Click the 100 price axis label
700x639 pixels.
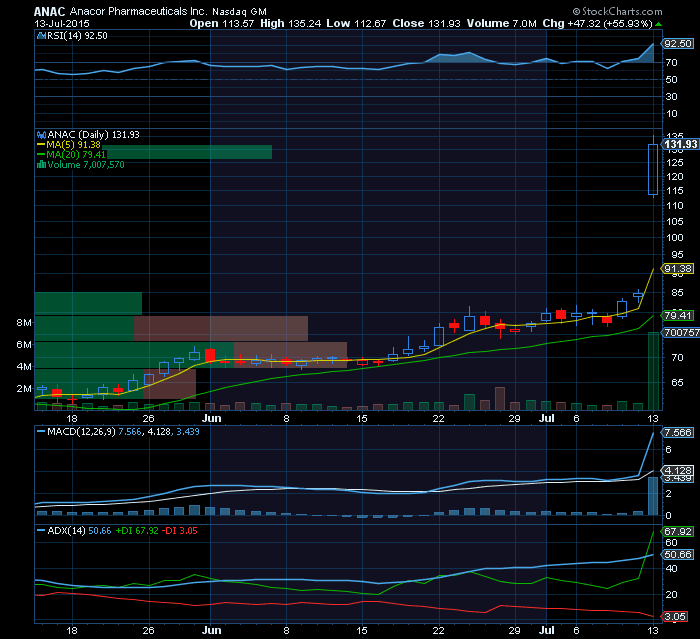[674, 238]
